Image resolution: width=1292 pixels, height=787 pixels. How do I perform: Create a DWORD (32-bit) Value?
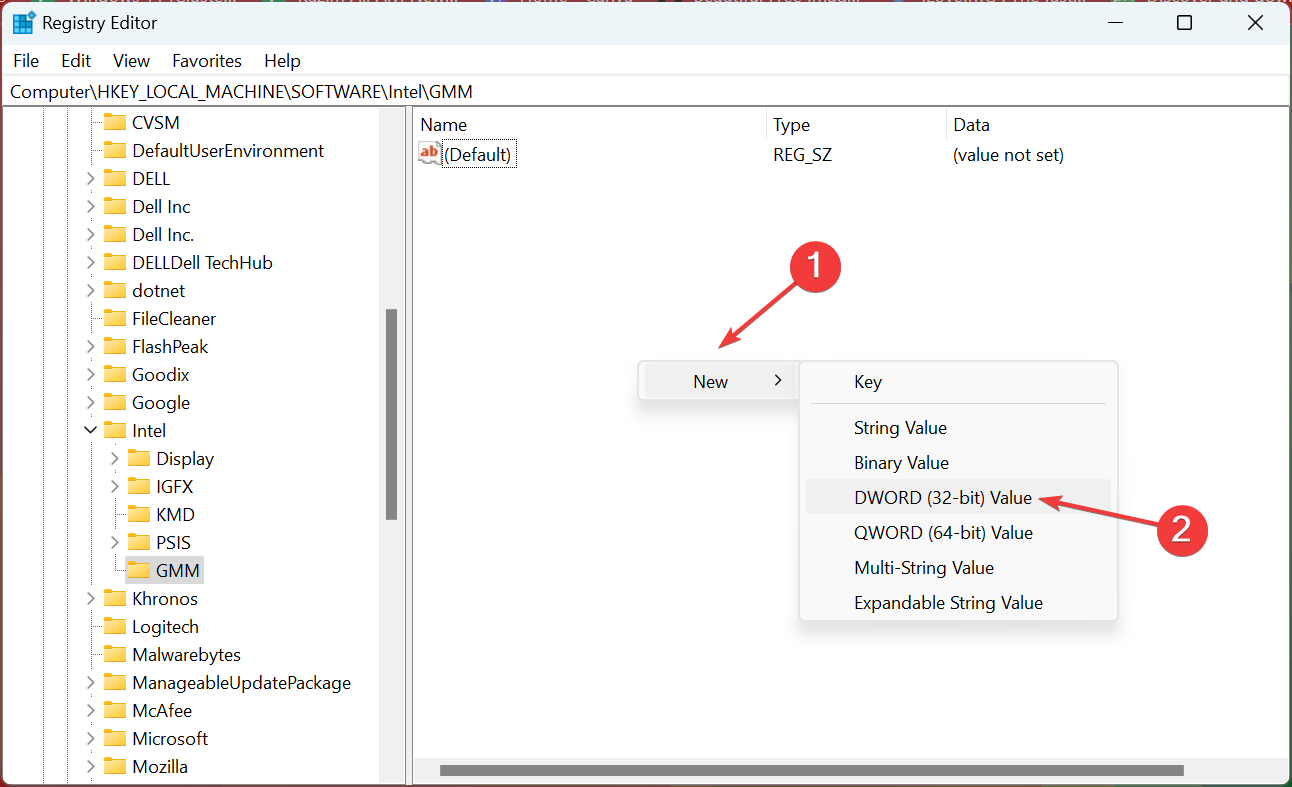click(958, 498)
